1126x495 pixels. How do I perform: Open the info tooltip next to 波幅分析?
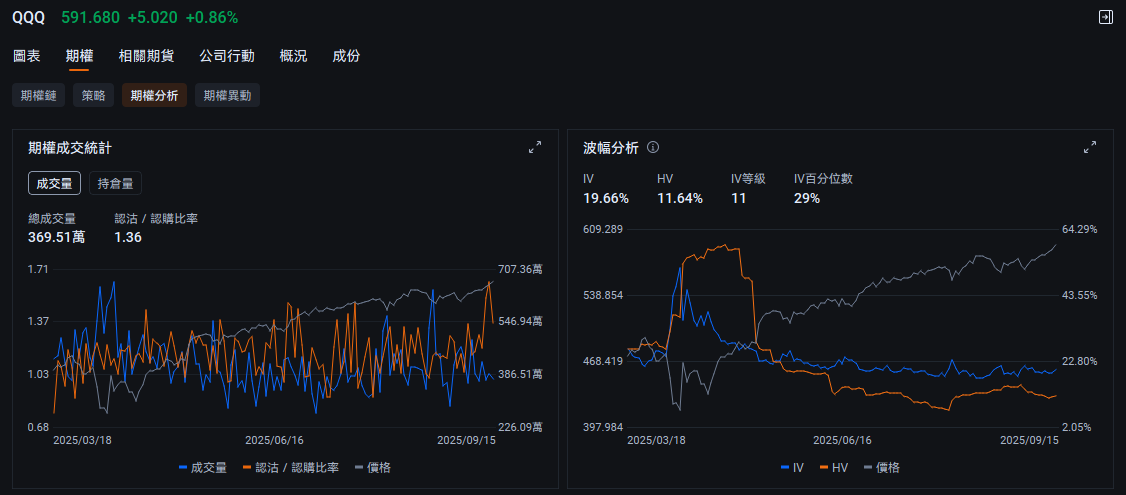click(x=653, y=147)
